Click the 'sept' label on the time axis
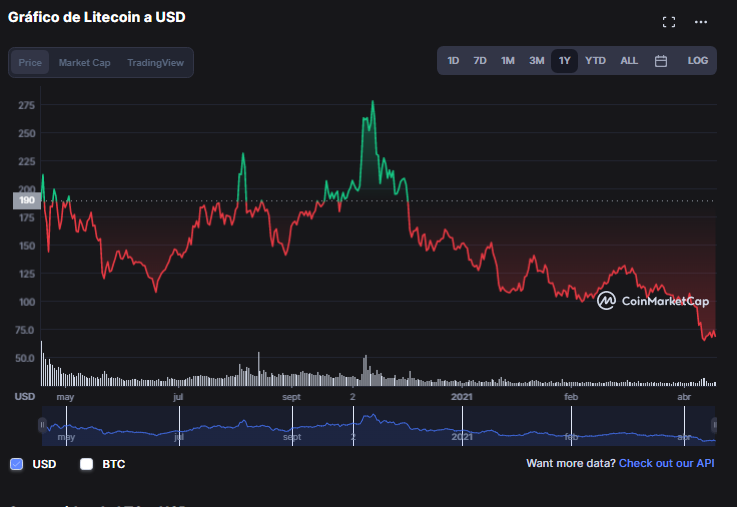The height and width of the screenshot is (507, 737). [x=291, y=397]
